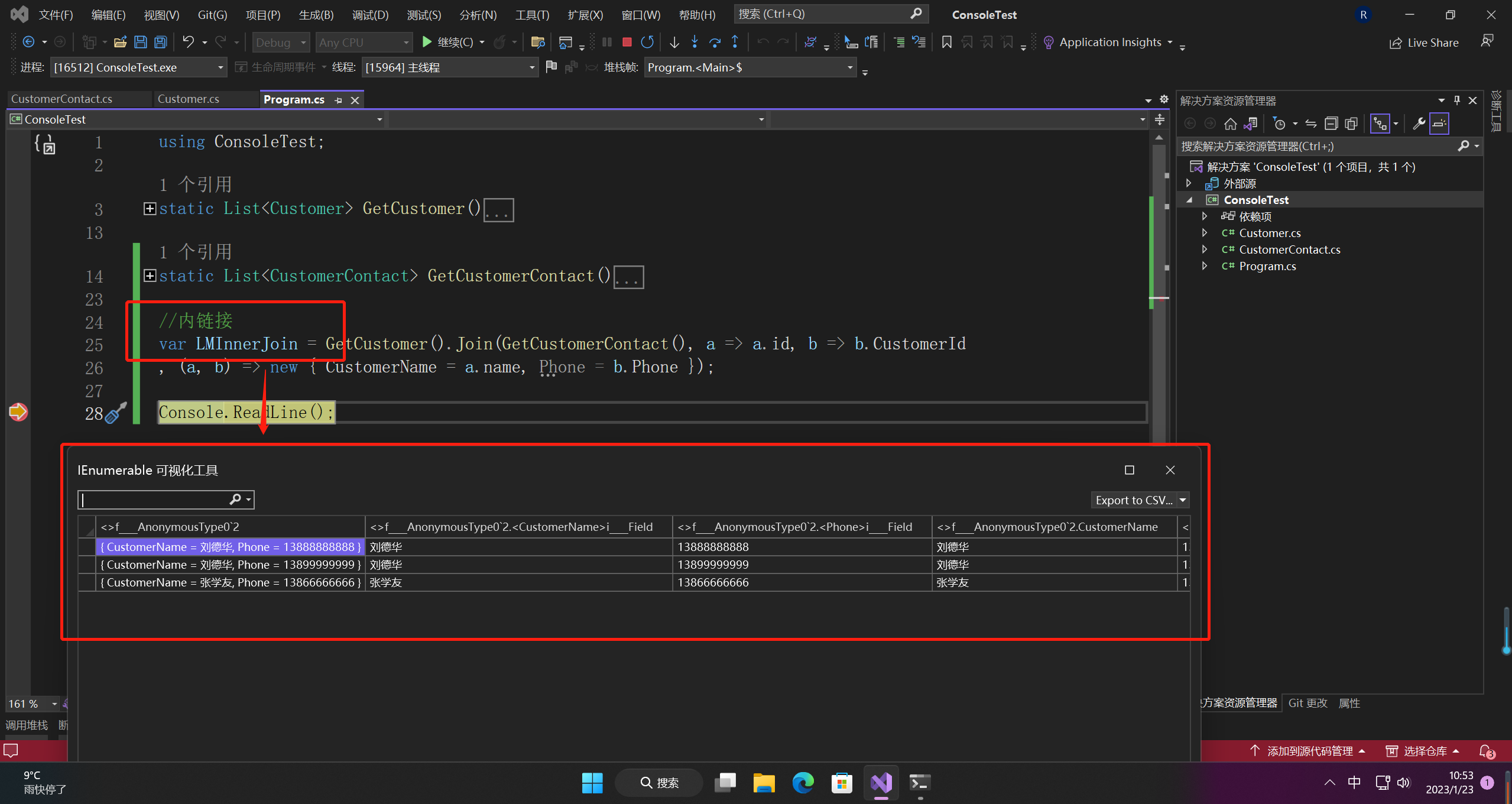Open the 161 % zoom level selector
The image size is (1512, 804).
[54, 703]
